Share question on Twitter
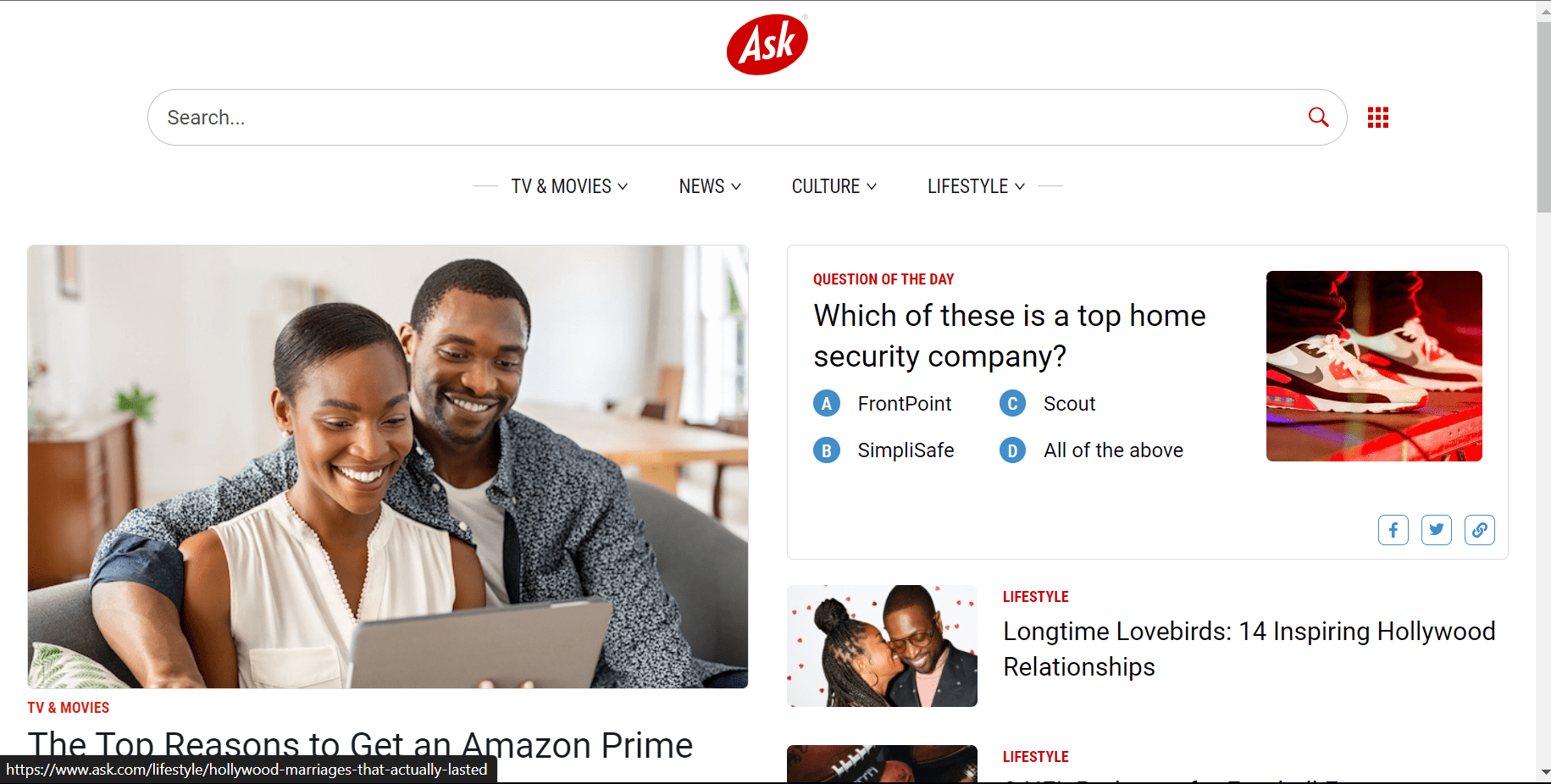1551x784 pixels. (1437, 530)
